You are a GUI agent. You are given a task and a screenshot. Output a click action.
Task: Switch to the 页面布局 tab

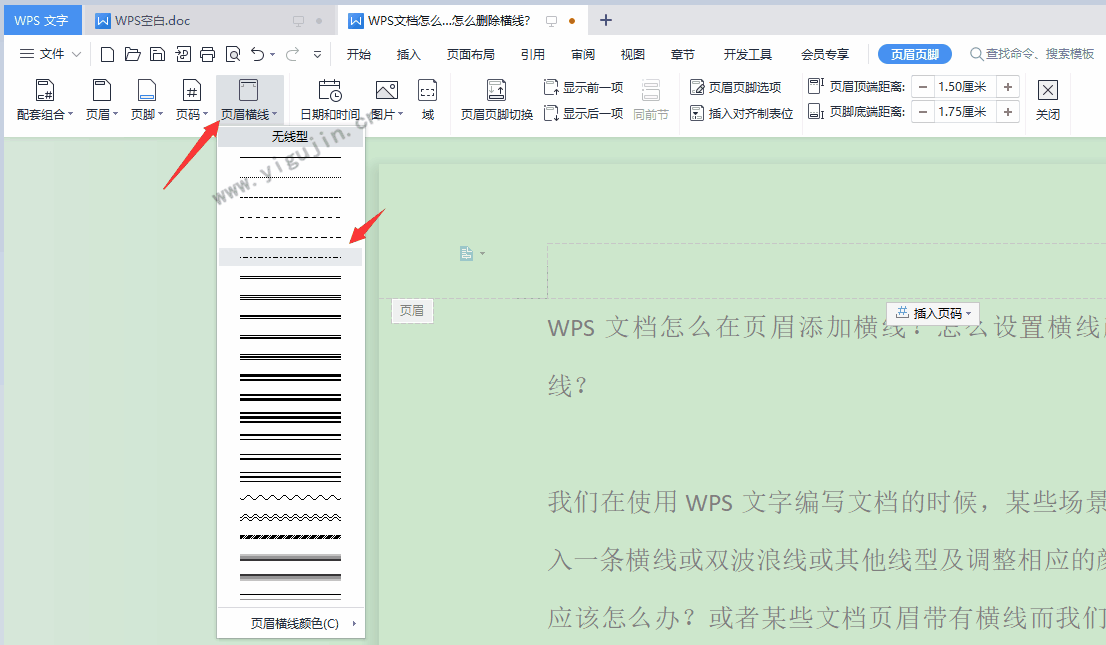pyautogui.click(x=470, y=54)
